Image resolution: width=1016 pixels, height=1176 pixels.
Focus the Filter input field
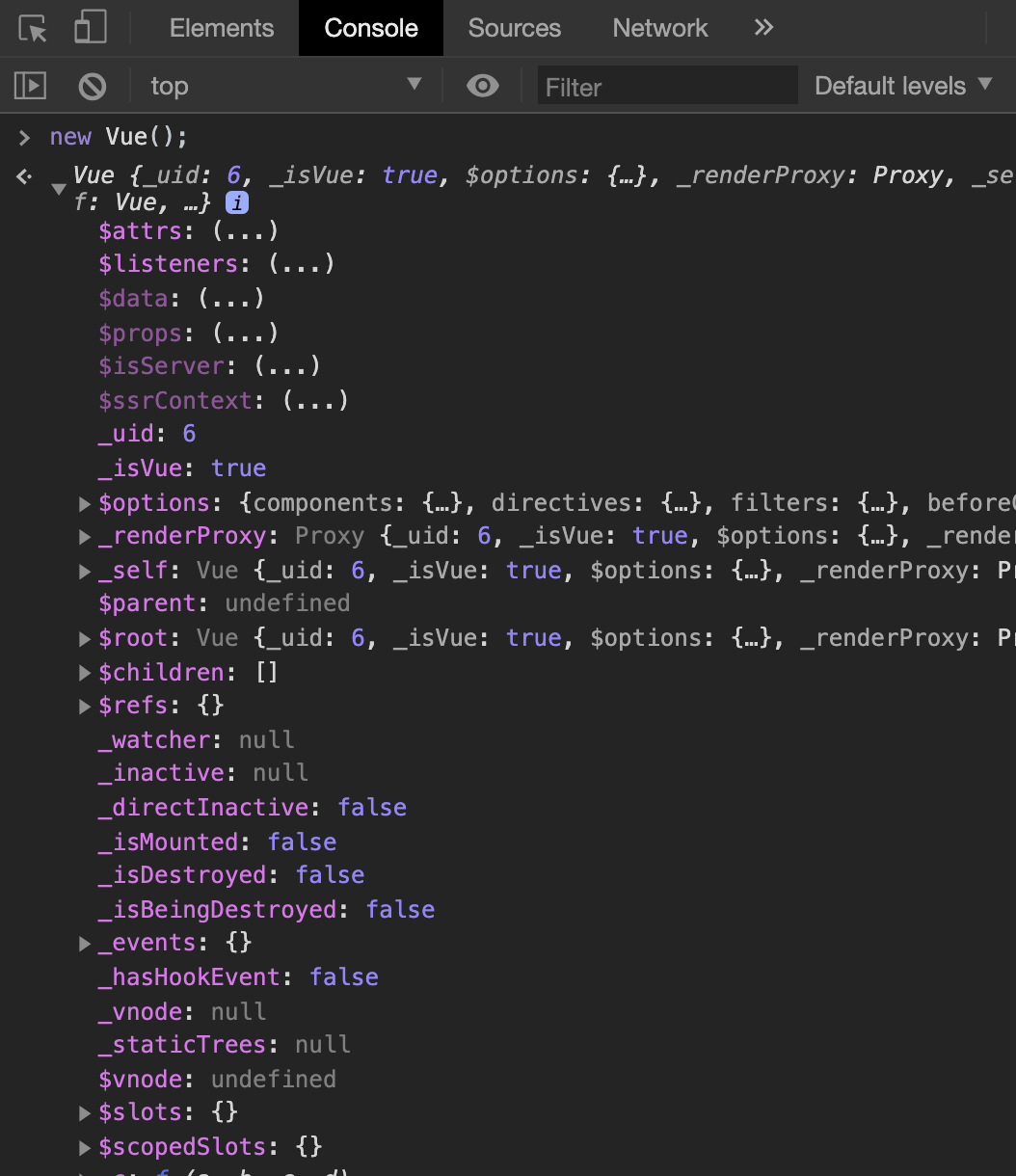pyautogui.click(x=668, y=87)
